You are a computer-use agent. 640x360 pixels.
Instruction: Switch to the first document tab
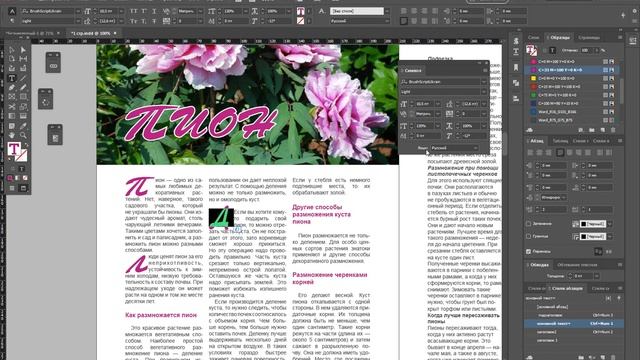[x=29, y=33]
